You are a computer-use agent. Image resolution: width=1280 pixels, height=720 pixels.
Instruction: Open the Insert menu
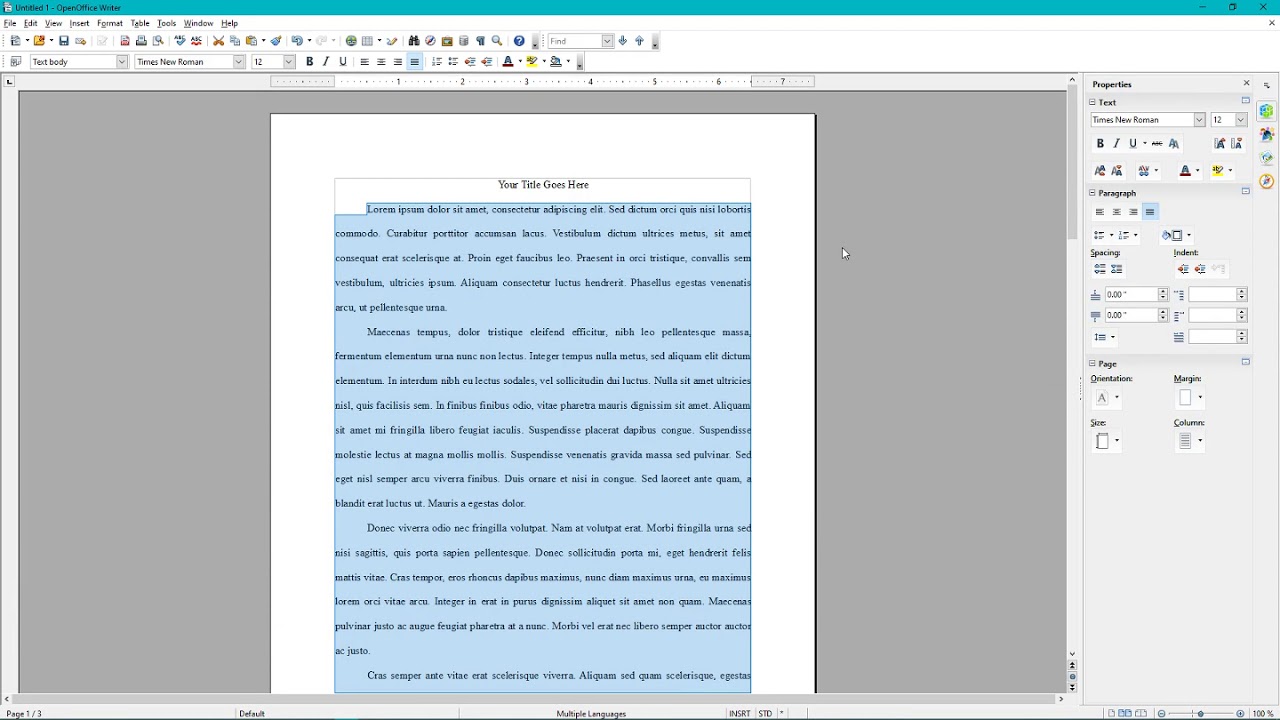pos(79,23)
